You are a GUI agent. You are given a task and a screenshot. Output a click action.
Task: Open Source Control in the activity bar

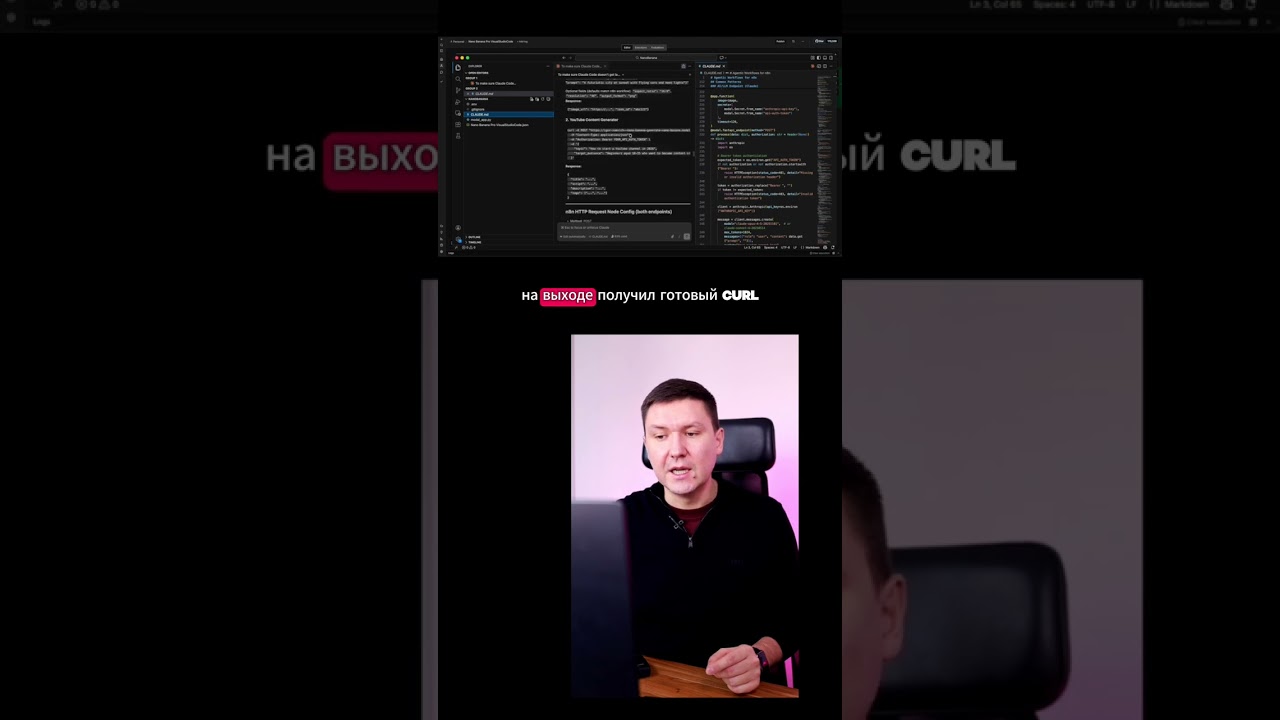pos(458,90)
